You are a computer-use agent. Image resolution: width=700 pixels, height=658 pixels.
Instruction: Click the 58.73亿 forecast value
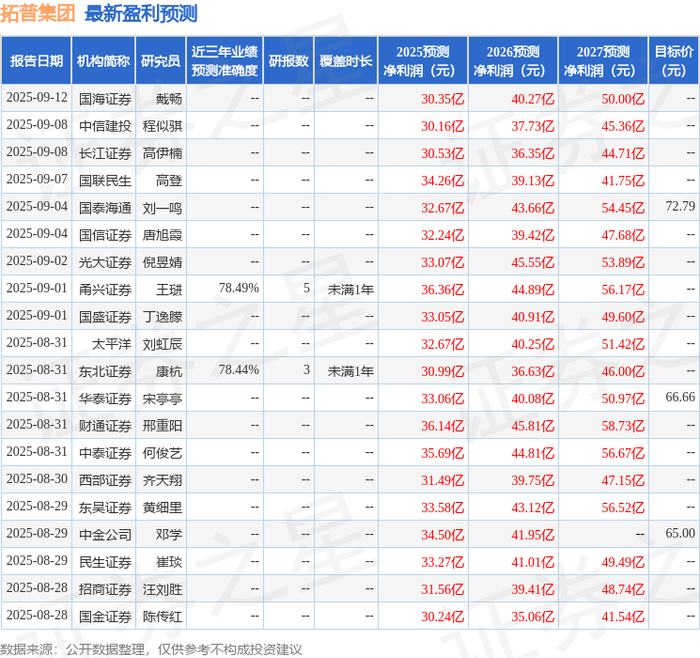[623, 426]
